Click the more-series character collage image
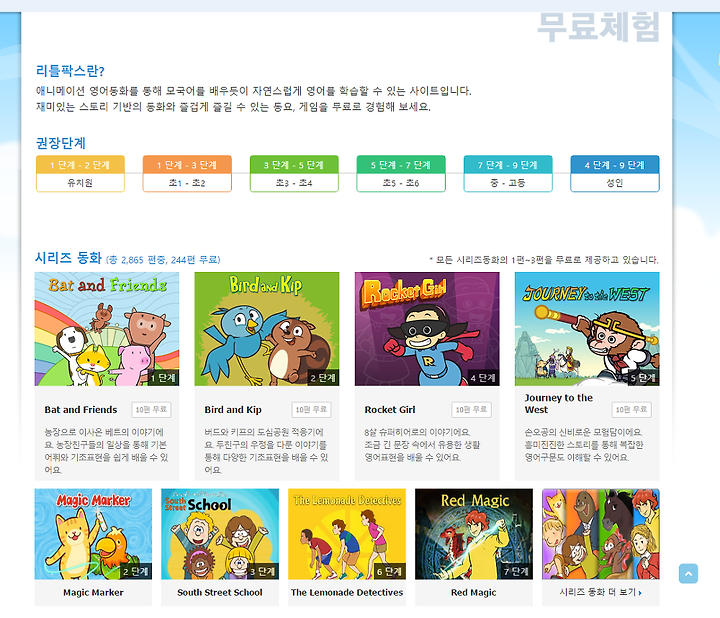The image size is (720, 618). point(601,534)
